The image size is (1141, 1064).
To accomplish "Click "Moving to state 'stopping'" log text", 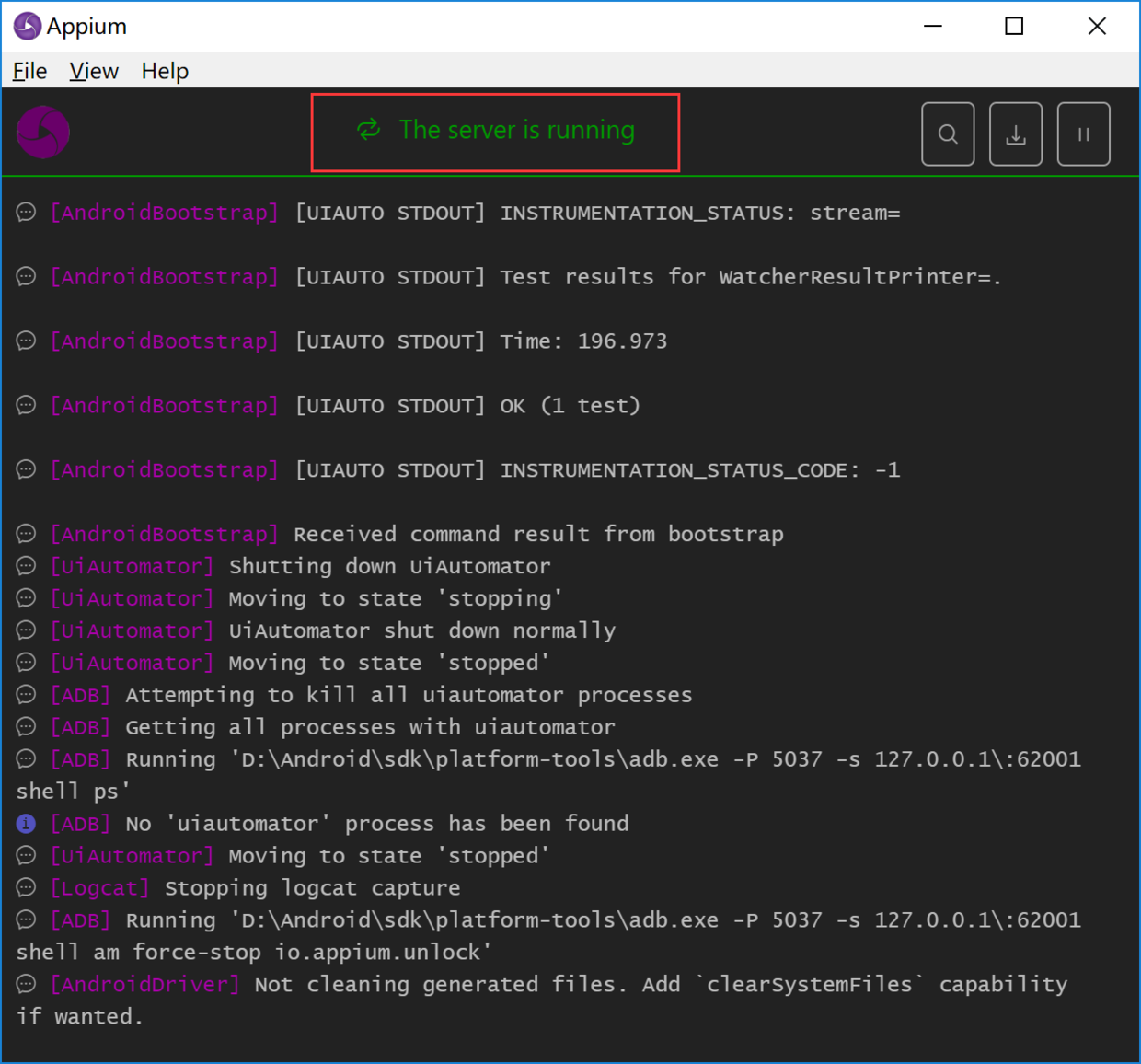I will pyautogui.click(x=396, y=599).
